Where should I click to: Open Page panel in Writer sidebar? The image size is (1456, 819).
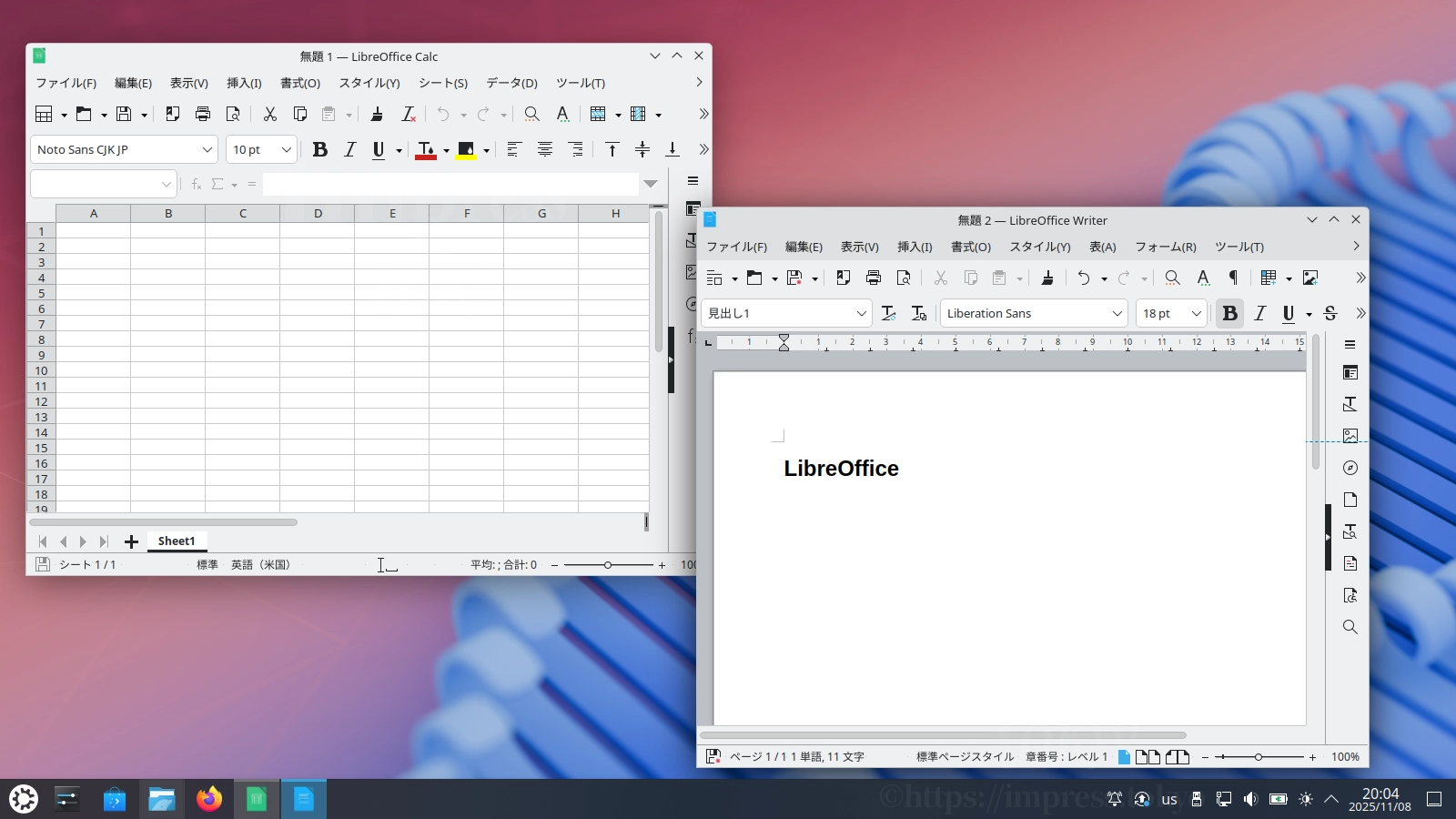[x=1350, y=500]
